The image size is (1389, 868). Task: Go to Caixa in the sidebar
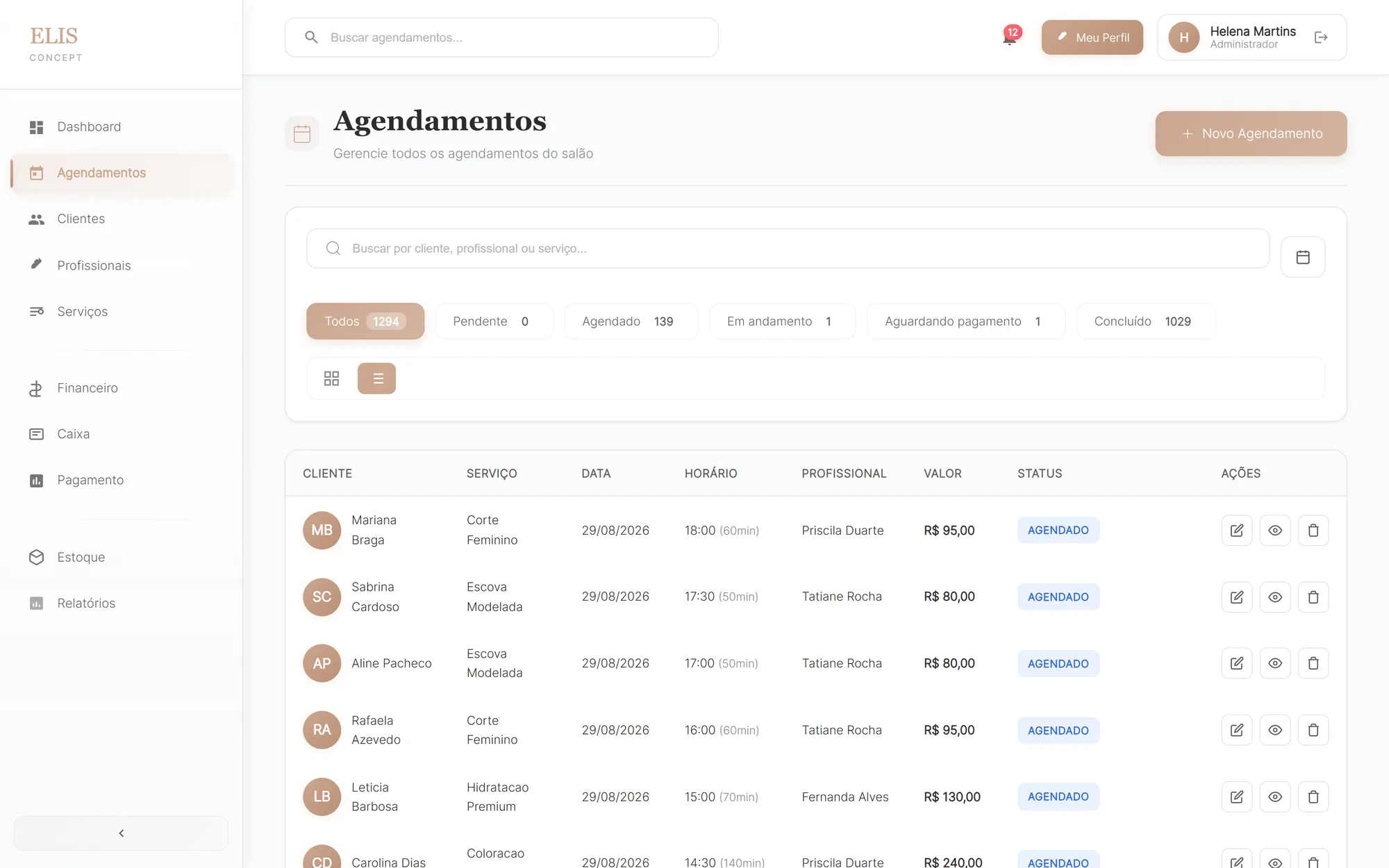(122, 434)
